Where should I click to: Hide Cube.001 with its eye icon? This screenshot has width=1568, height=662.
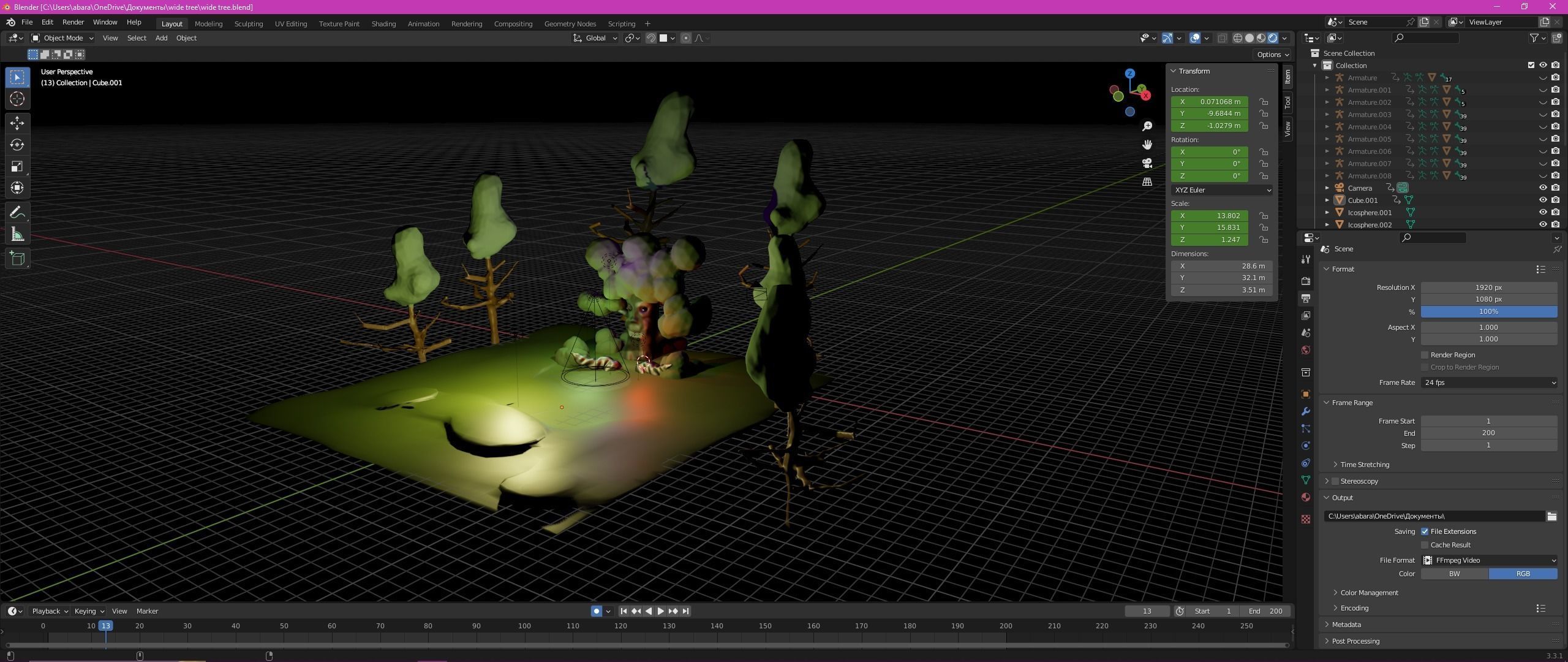pos(1543,200)
